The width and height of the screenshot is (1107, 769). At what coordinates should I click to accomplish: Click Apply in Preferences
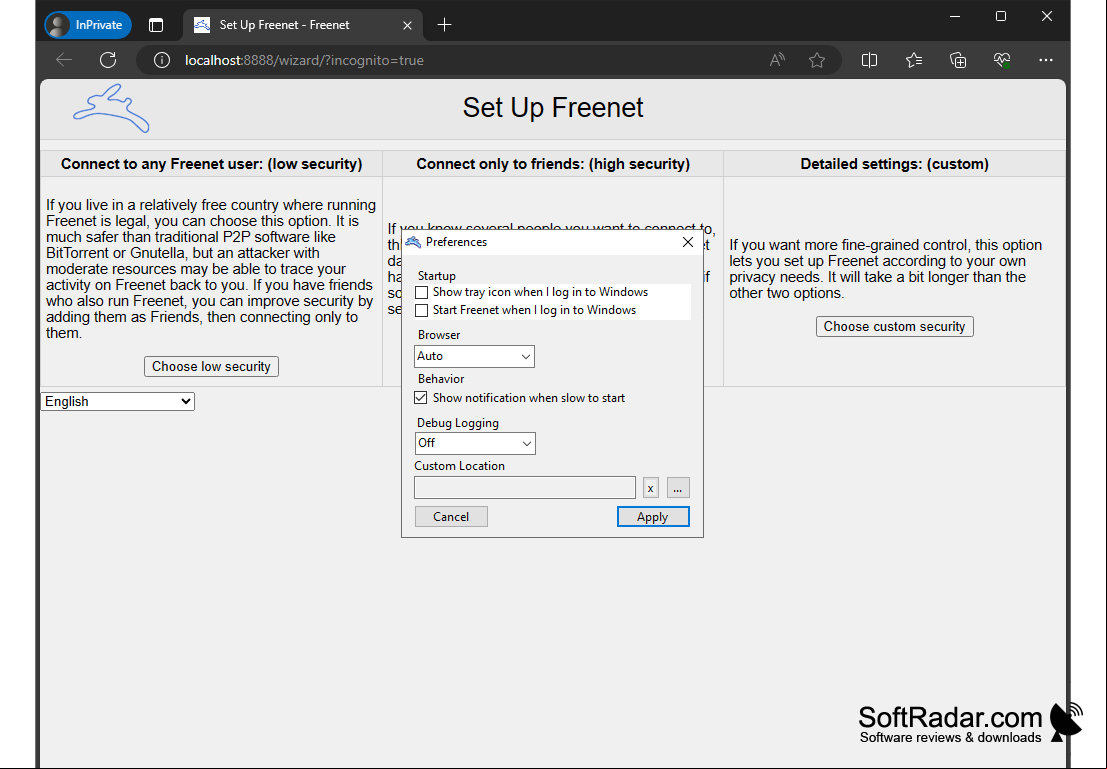coord(653,517)
